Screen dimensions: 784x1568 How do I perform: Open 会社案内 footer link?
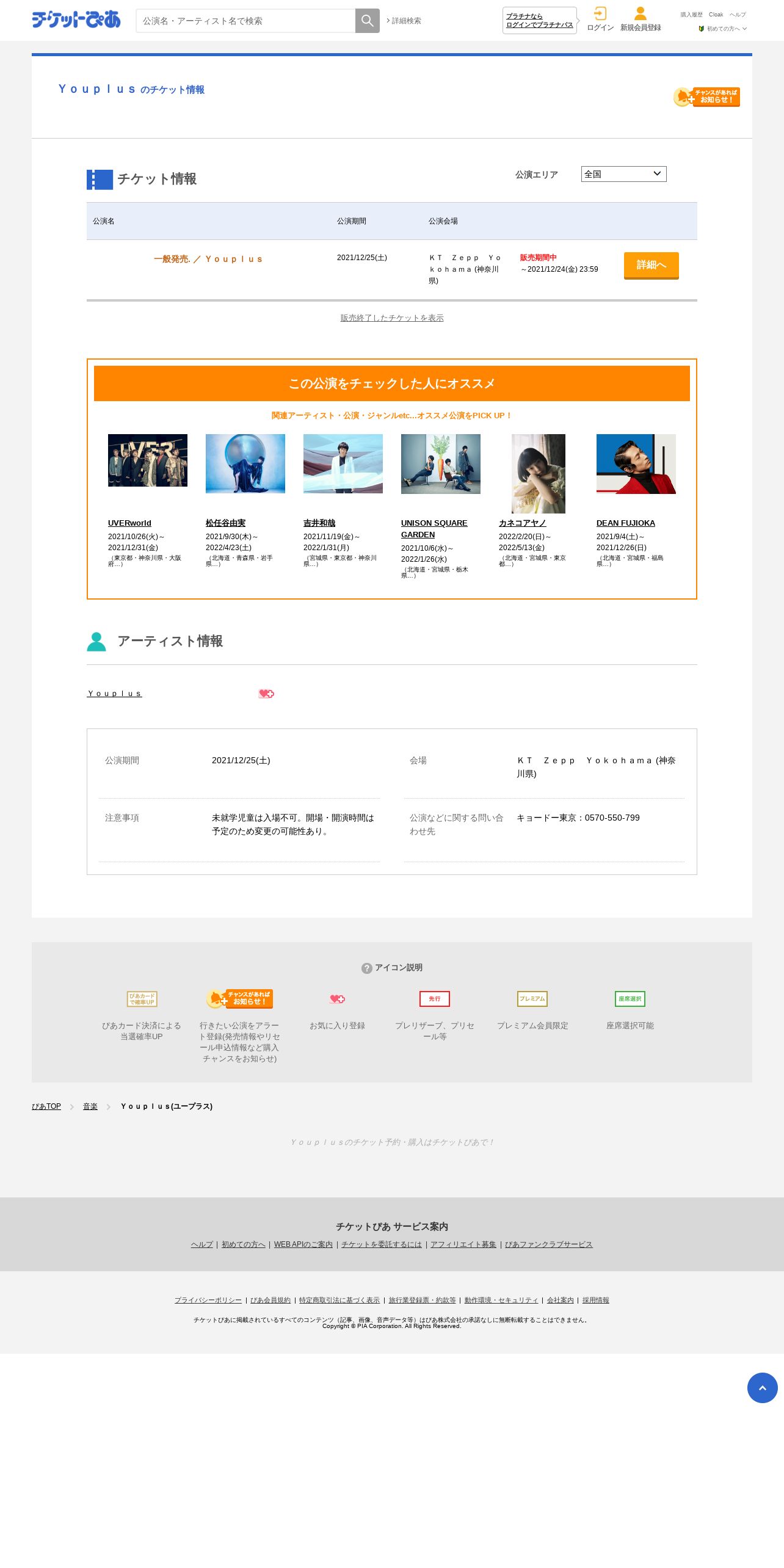[x=561, y=1301]
